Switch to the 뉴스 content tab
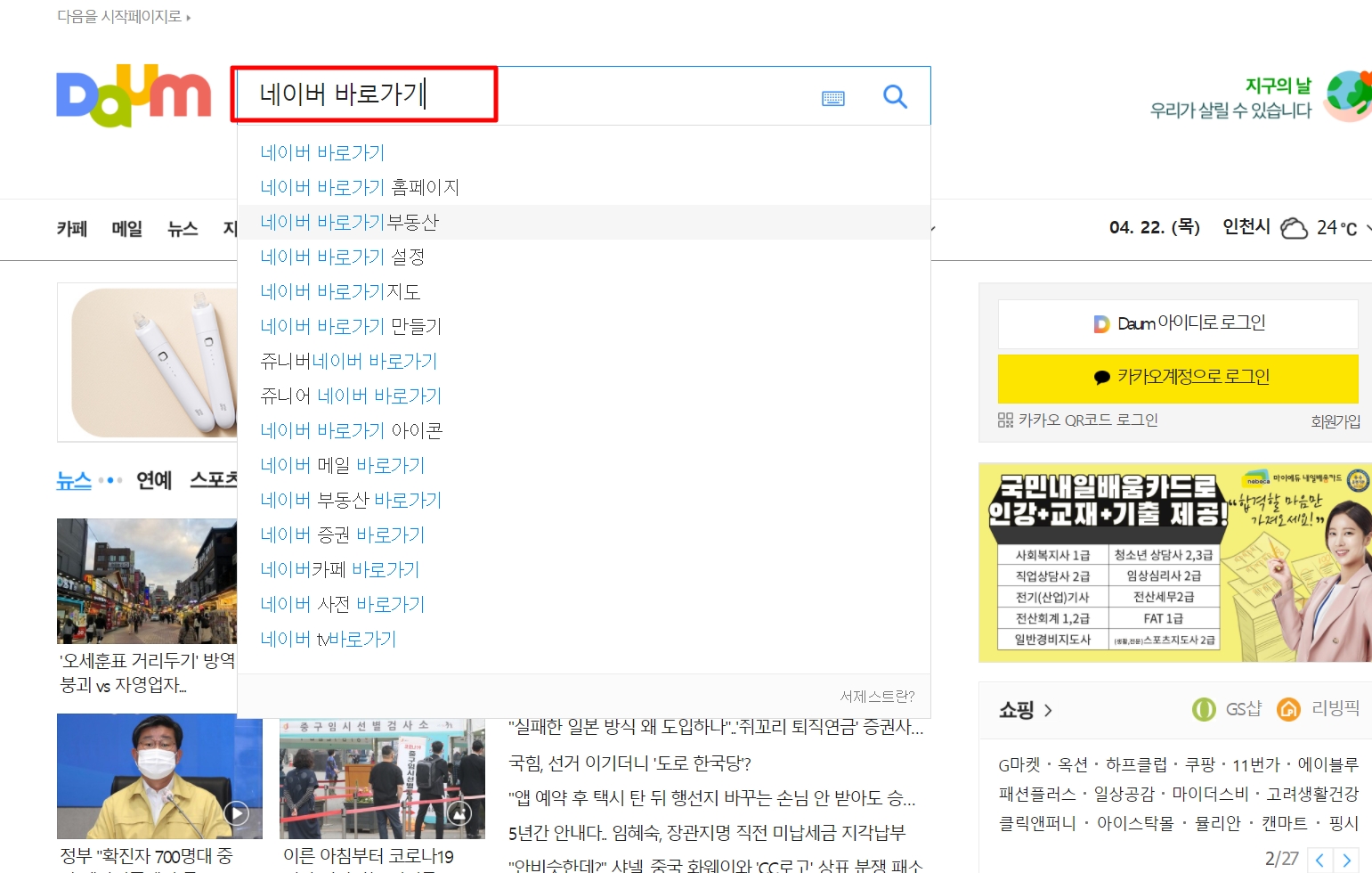 pos(74,480)
